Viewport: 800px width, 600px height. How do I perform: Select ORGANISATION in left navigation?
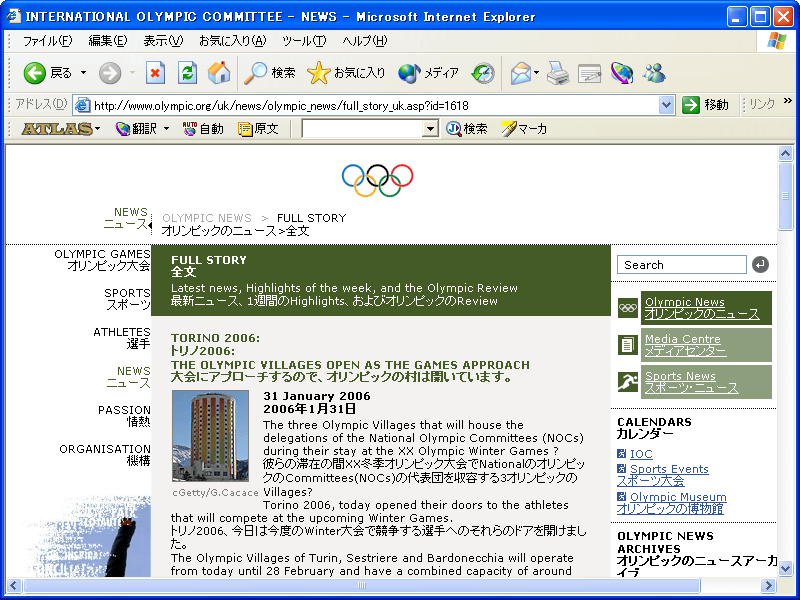105,455
